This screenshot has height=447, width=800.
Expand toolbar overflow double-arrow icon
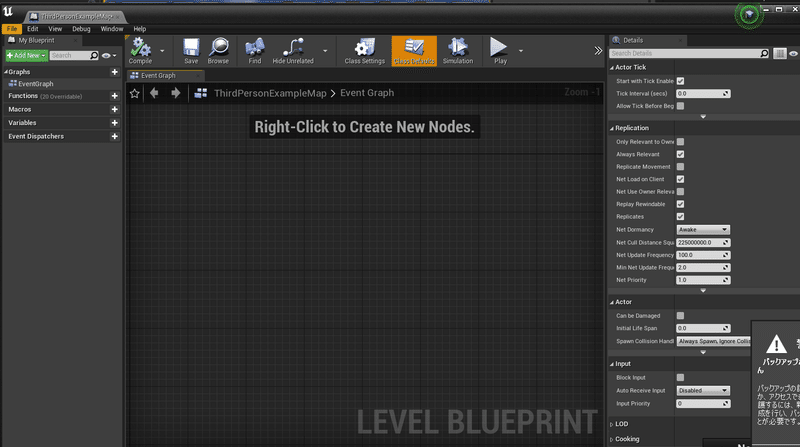tap(598, 51)
